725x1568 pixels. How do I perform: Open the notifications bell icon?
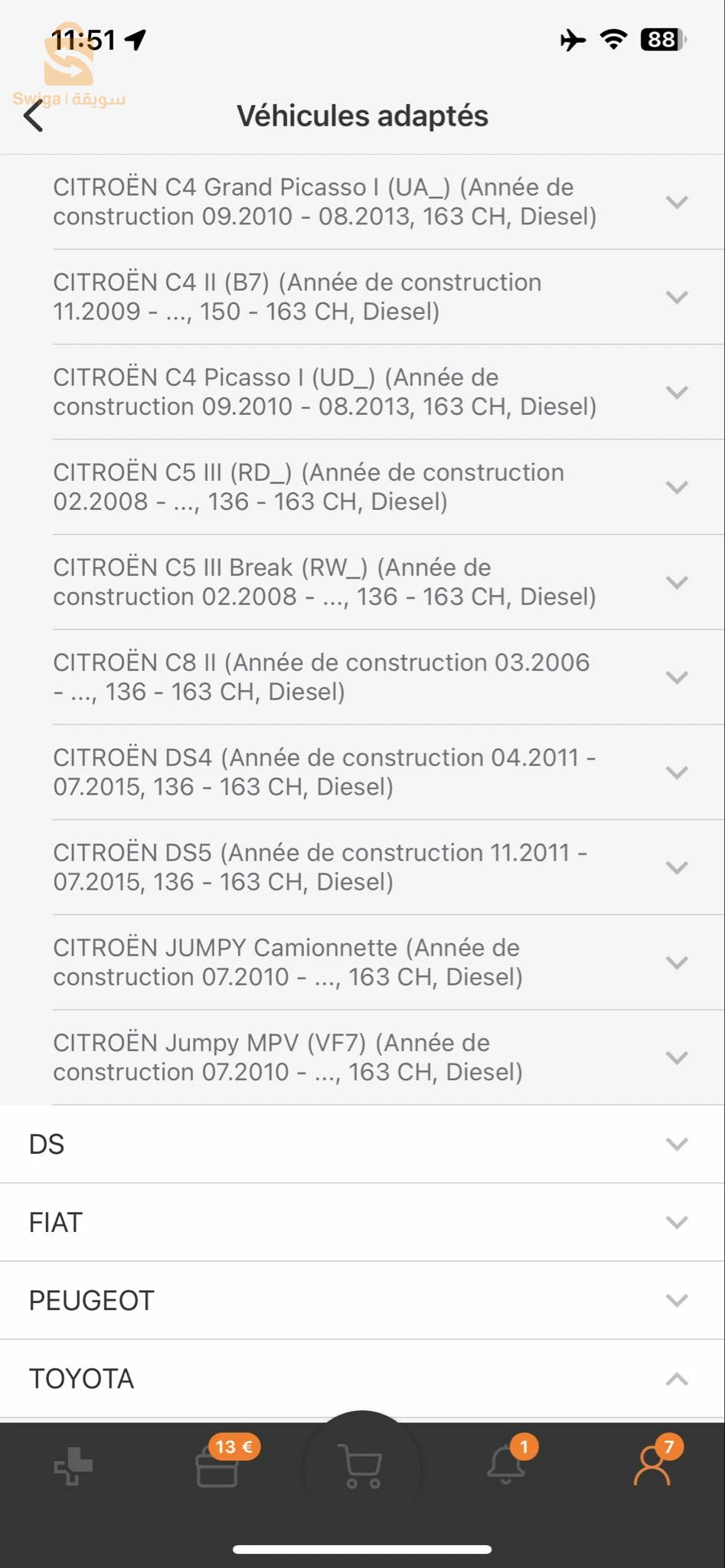[507, 1464]
